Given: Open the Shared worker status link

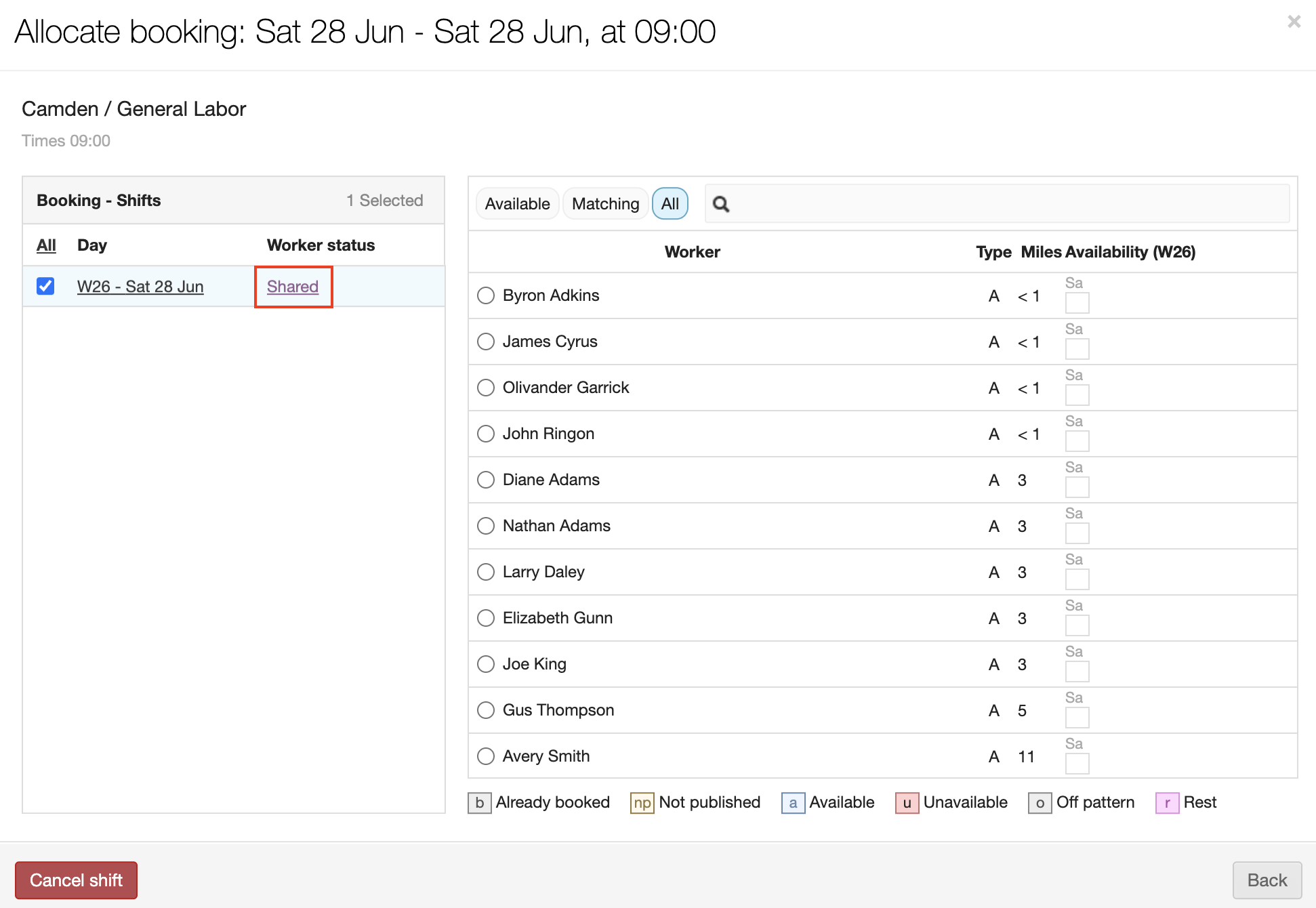Looking at the screenshot, I should pos(293,287).
